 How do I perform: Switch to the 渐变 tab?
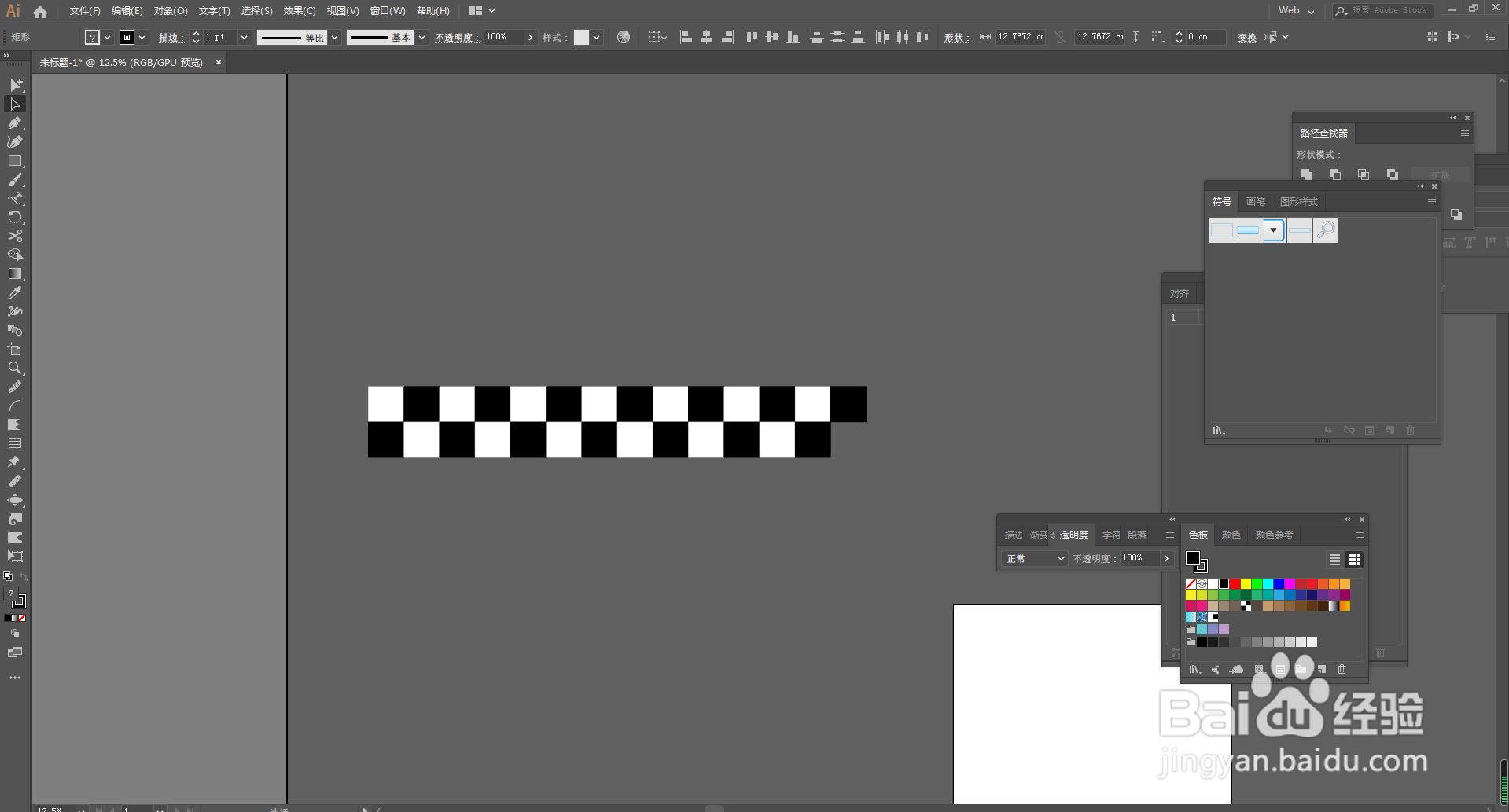pos(1039,535)
